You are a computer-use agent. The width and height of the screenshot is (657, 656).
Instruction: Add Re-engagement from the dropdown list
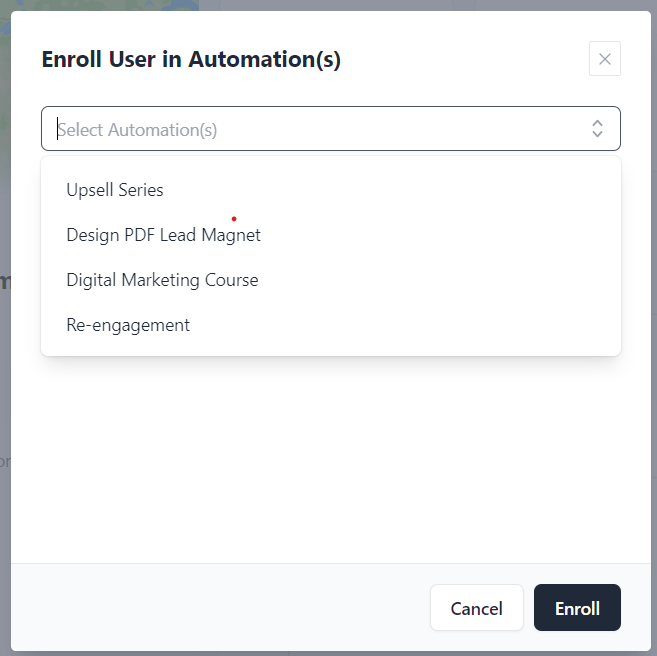coord(128,325)
